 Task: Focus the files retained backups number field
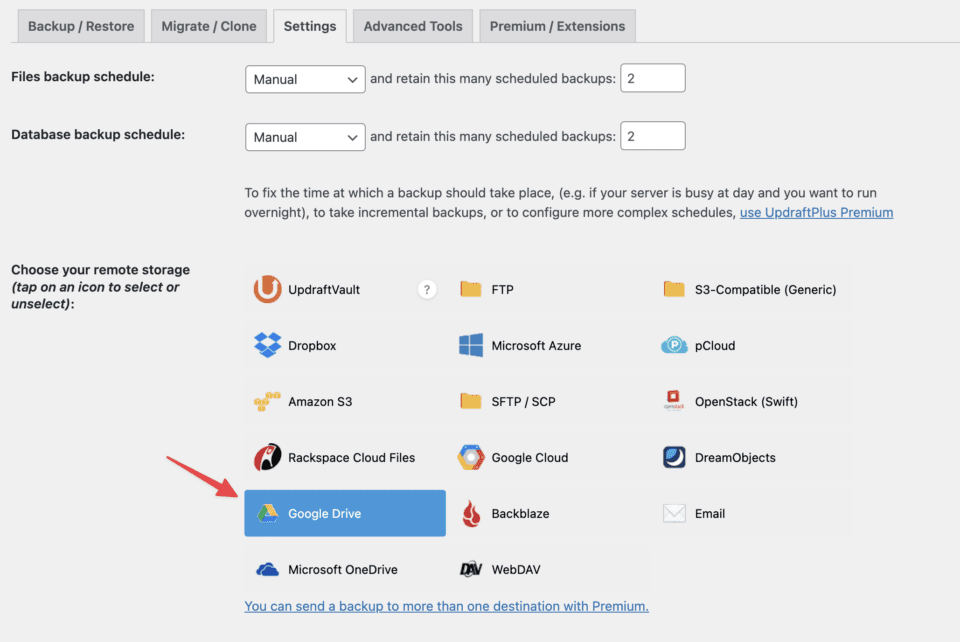click(x=653, y=78)
